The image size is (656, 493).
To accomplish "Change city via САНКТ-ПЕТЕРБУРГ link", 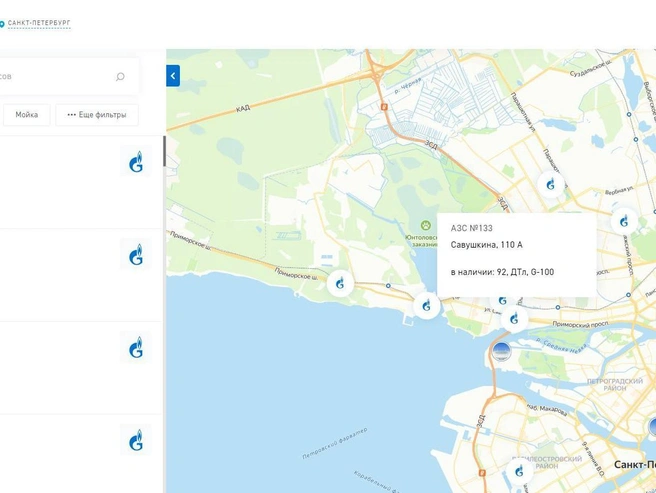I will pos(39,23).
